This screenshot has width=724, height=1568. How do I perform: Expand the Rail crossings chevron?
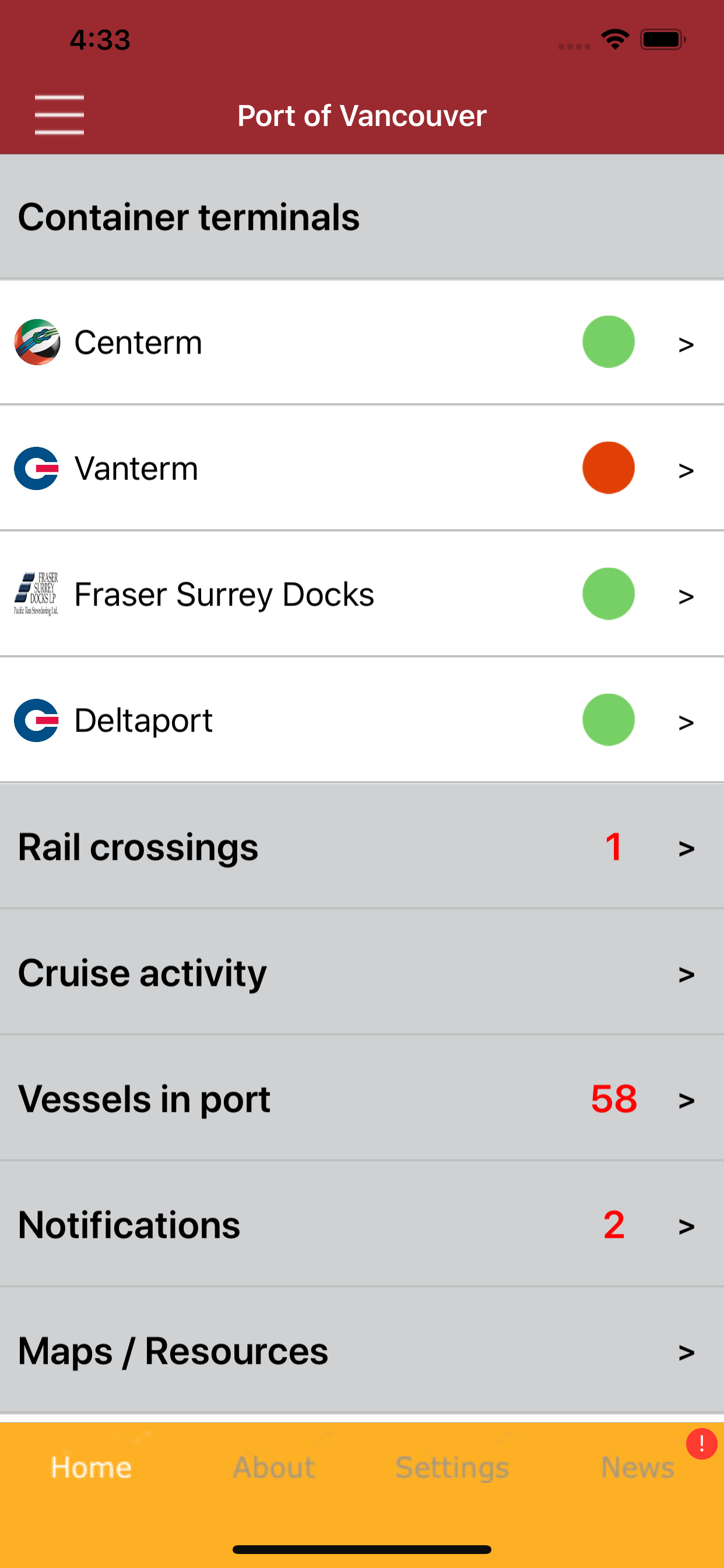[686, 849]
